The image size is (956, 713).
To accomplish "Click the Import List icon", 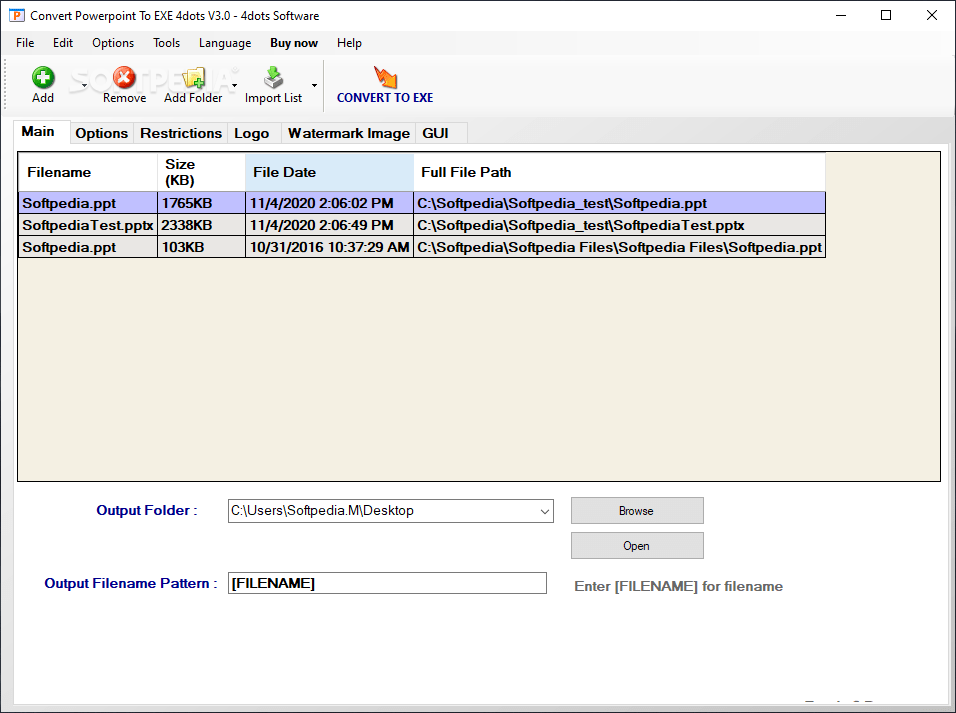I will [273, 77].
